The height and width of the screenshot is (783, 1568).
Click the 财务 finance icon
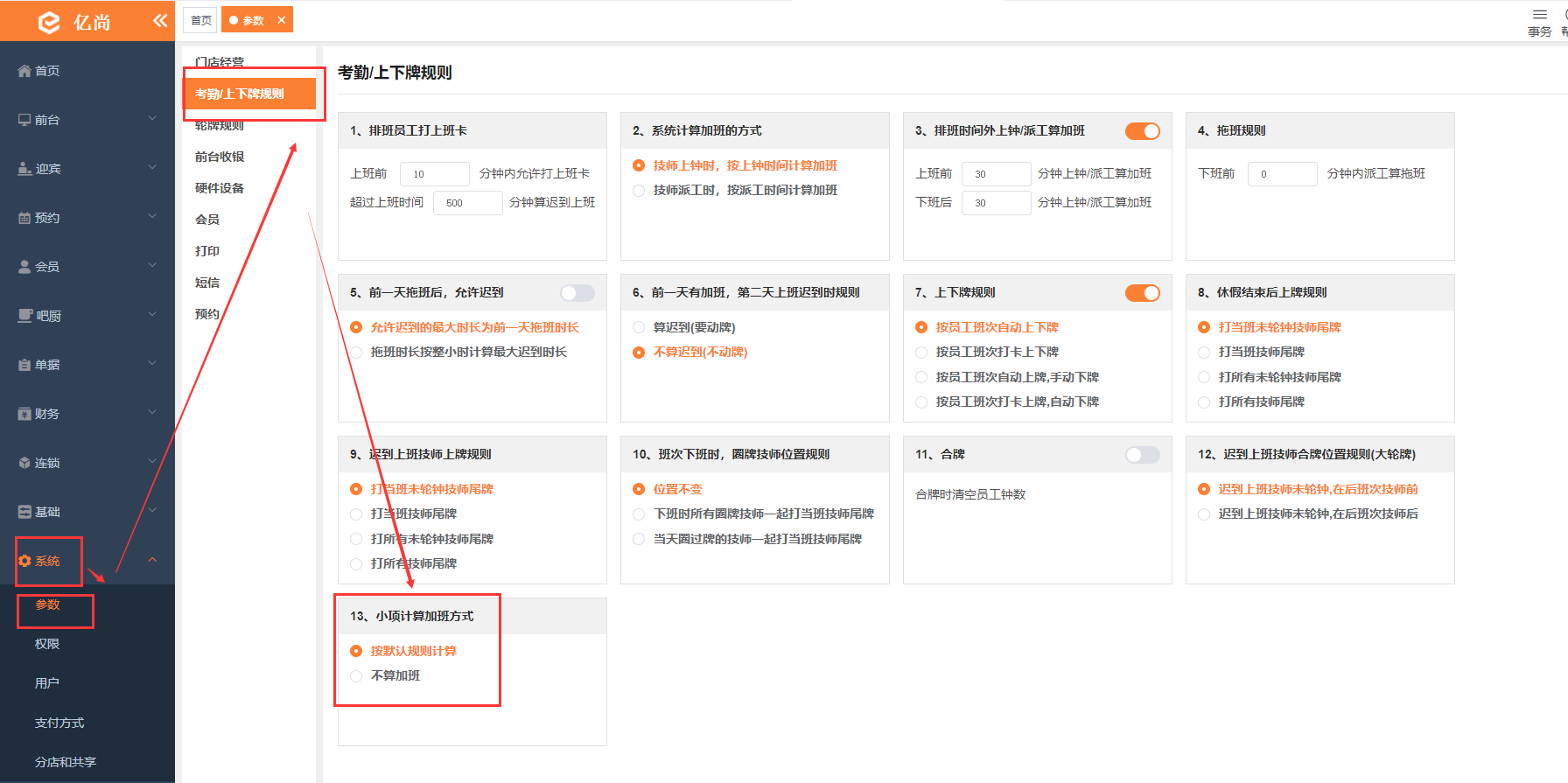coord(24,414)
